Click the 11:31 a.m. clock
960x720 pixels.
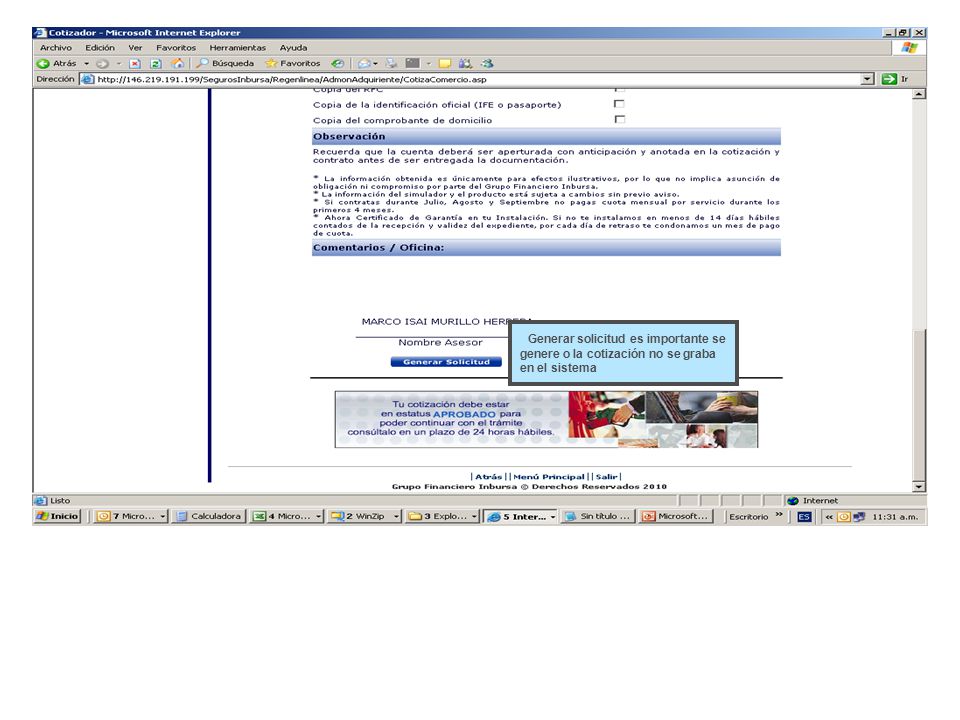pos(894,517)
